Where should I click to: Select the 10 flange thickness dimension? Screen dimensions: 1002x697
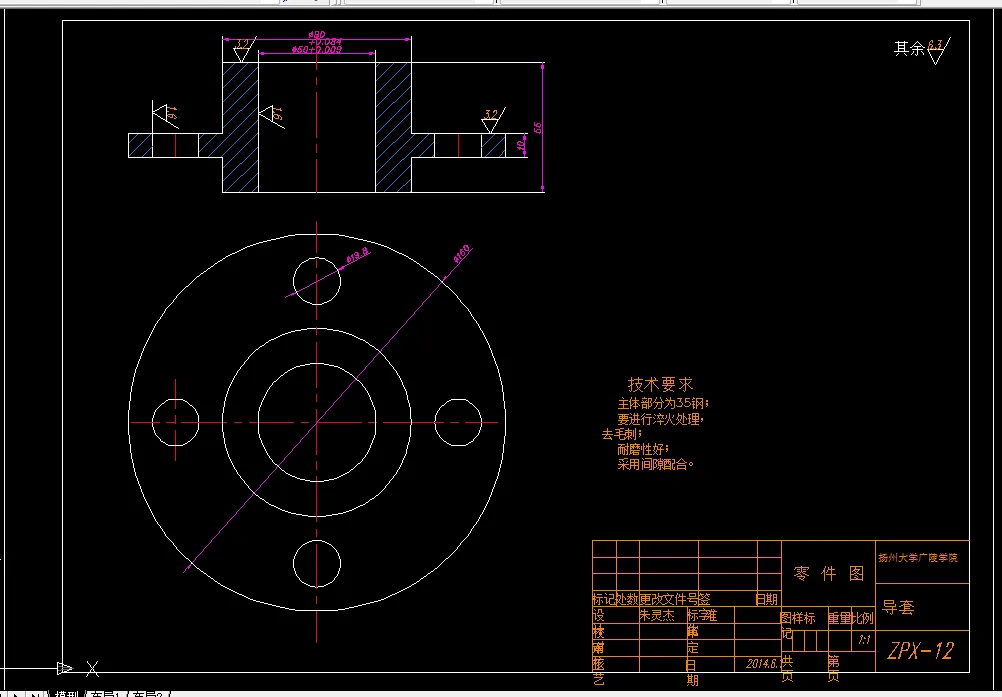[521, 146]
